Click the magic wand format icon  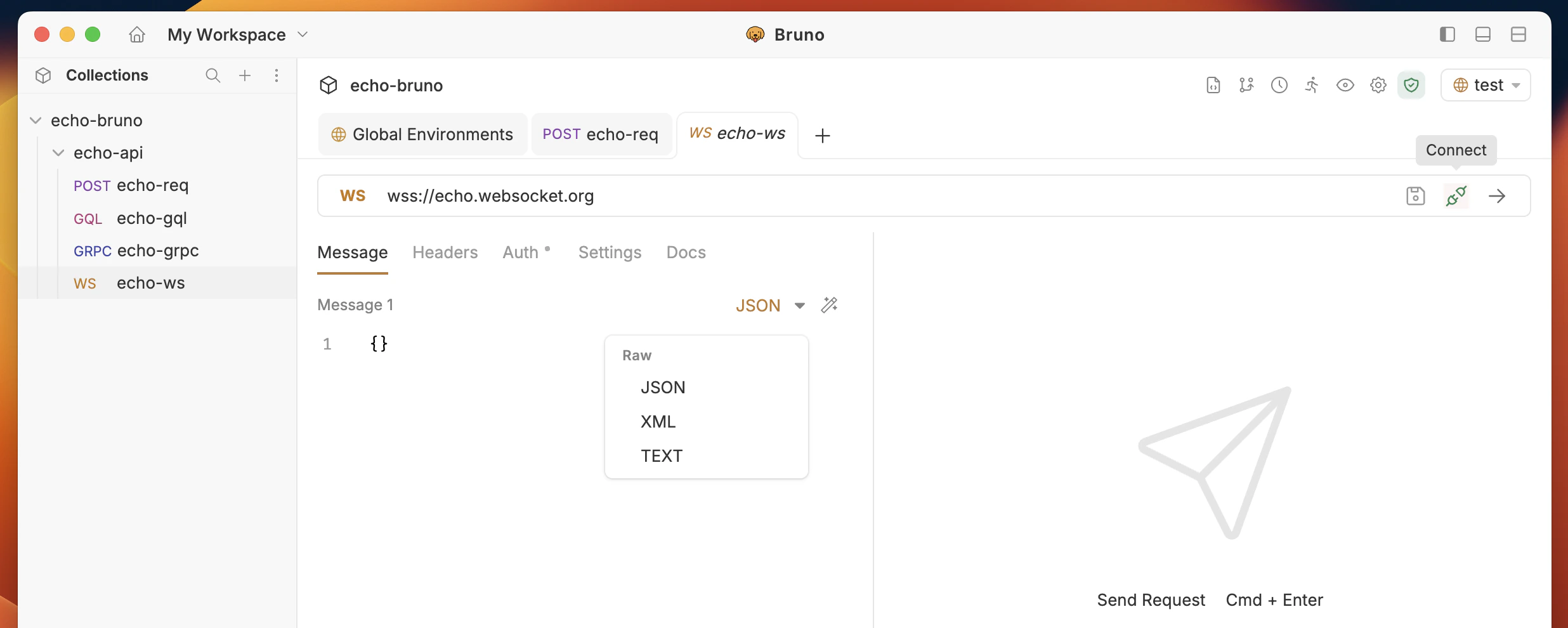830,305
